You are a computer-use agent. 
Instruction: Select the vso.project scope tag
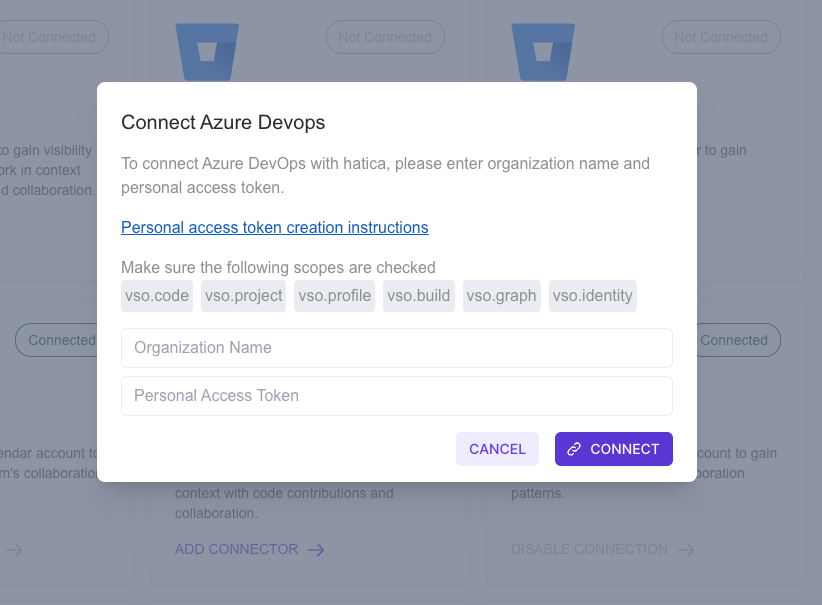coord(243,296)
